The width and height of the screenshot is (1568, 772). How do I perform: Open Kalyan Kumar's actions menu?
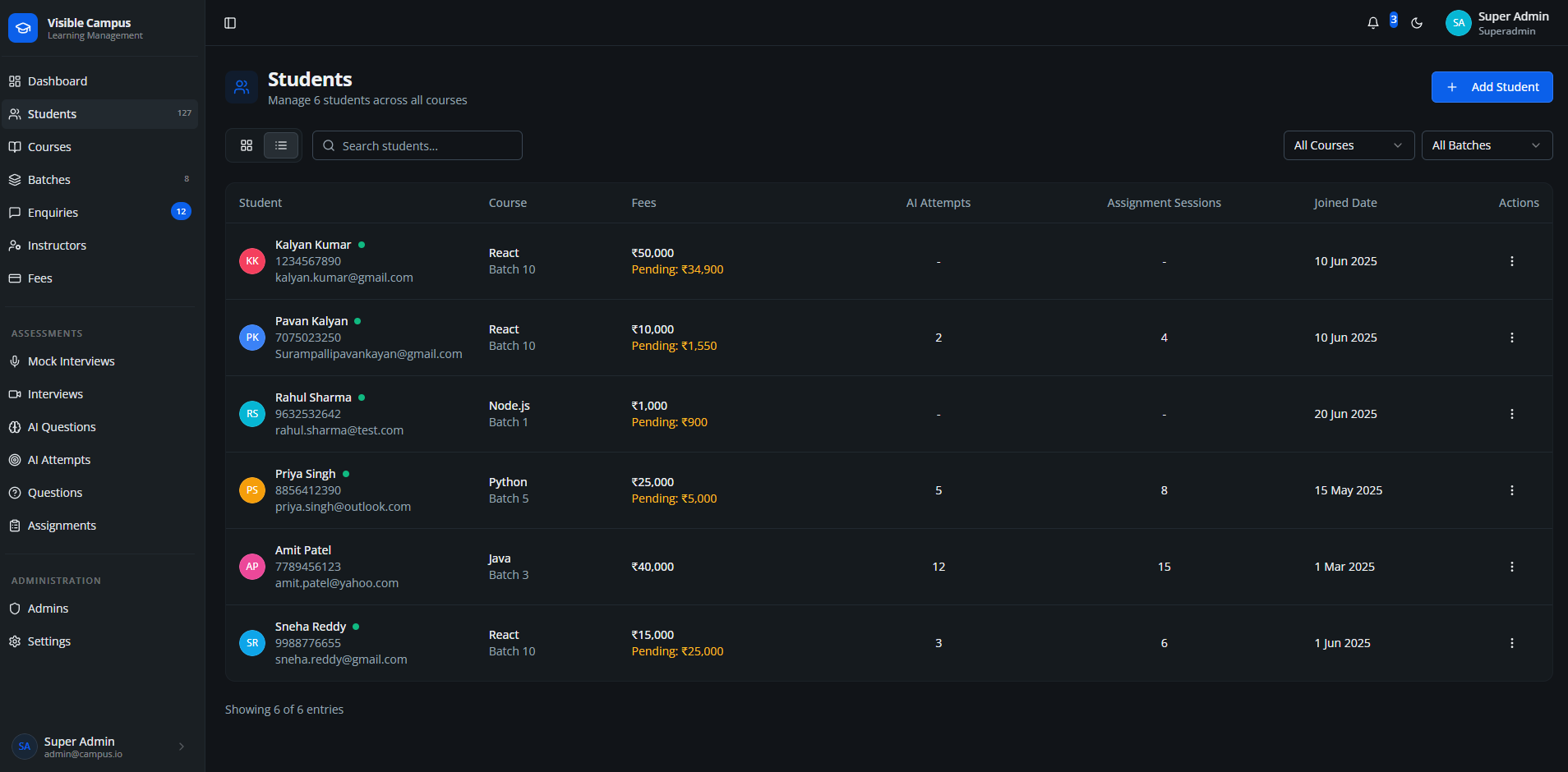click(1512, 260)
